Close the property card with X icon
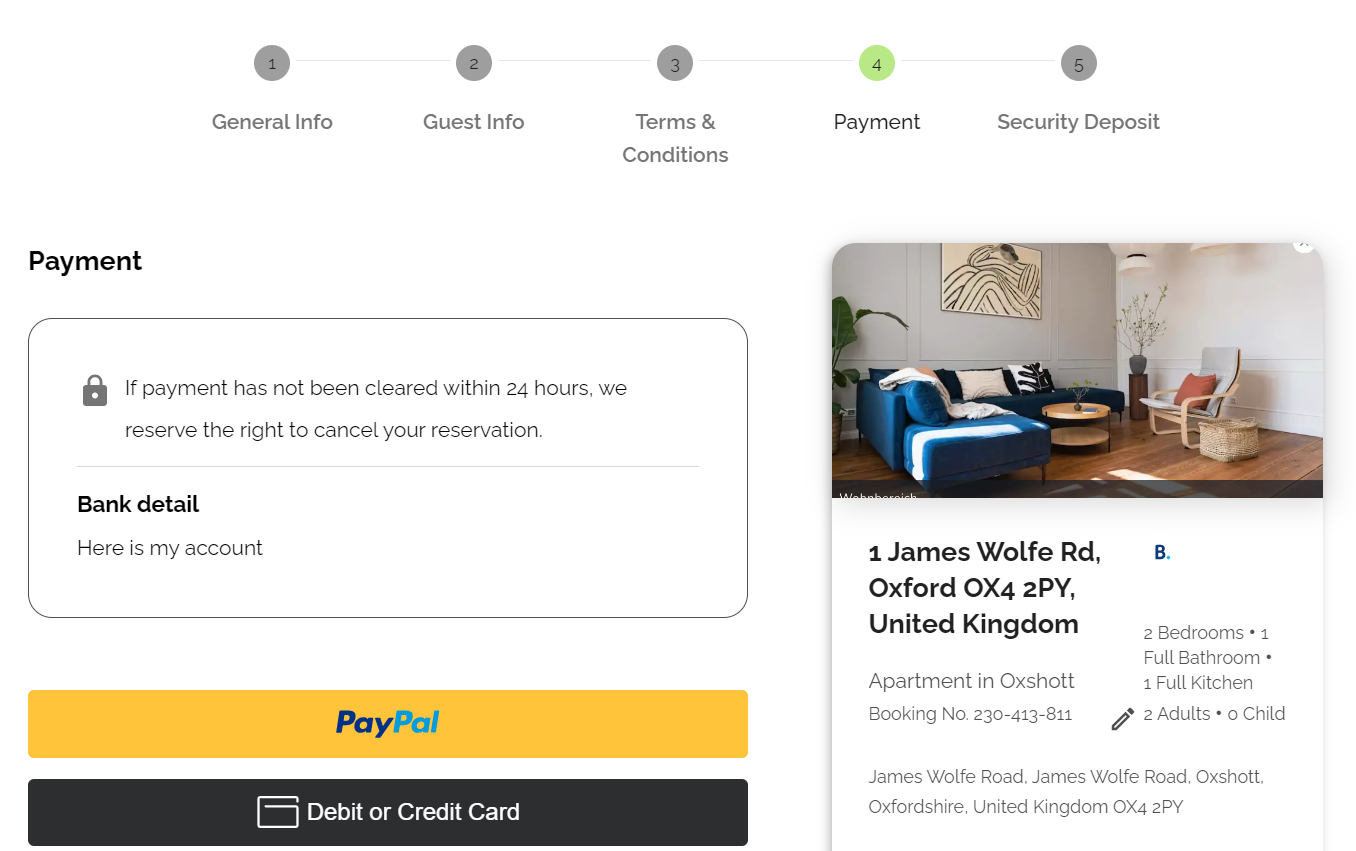Image resolution: width=1356 pixels, height=851 pixels. coord(1302,244)
